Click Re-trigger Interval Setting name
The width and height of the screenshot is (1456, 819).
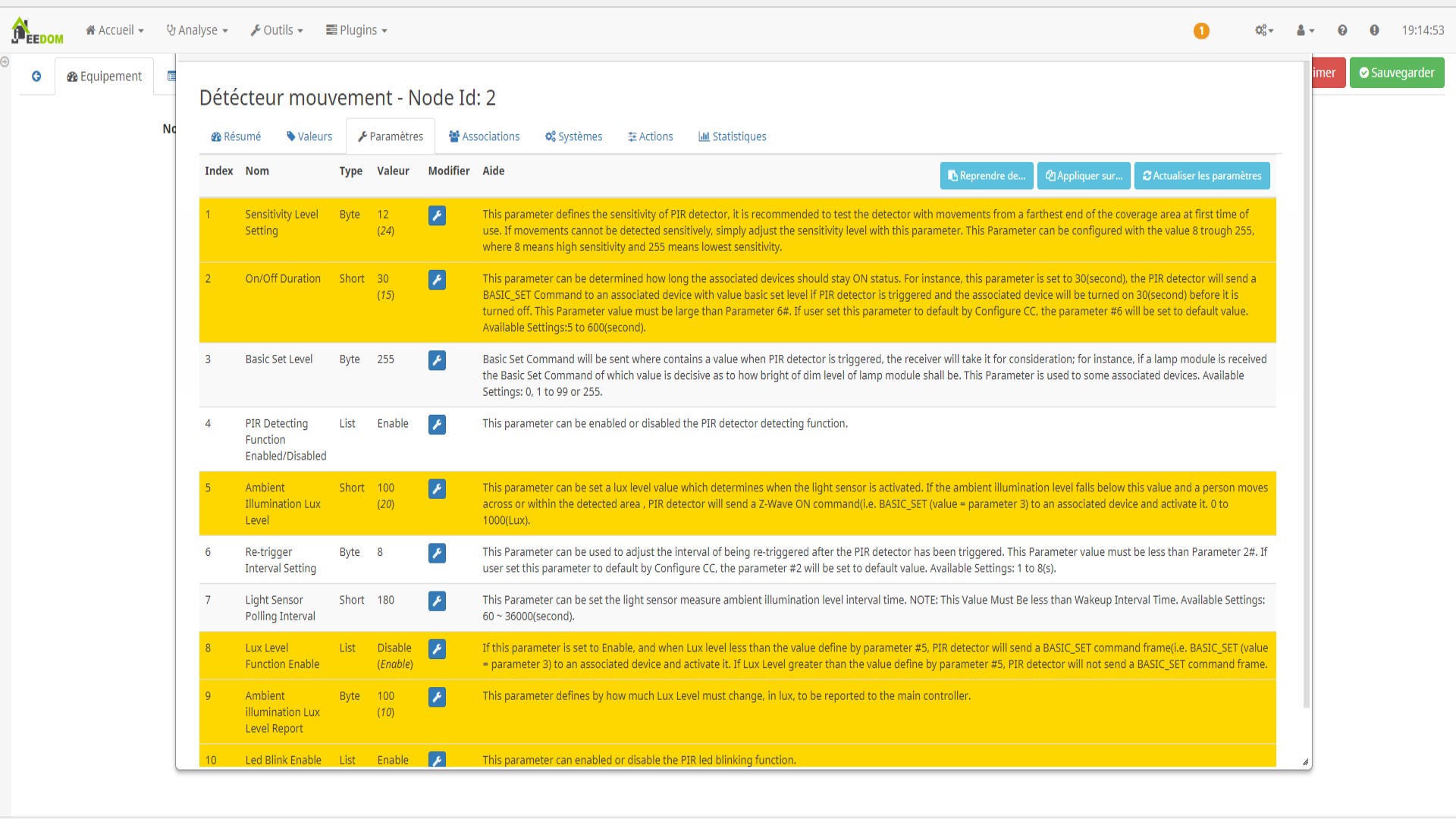click(281, 560)
